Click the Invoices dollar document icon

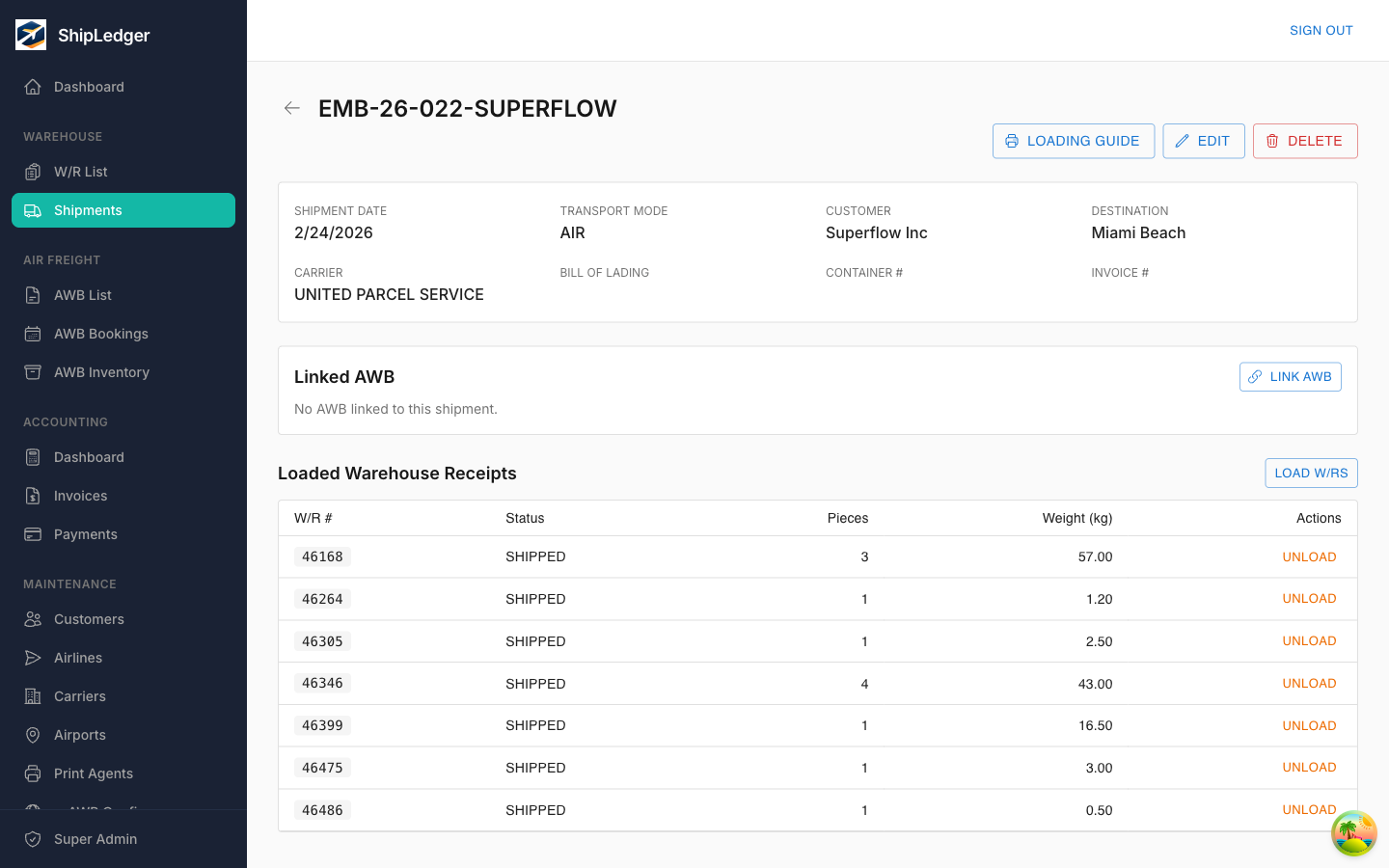click(33, 496)
